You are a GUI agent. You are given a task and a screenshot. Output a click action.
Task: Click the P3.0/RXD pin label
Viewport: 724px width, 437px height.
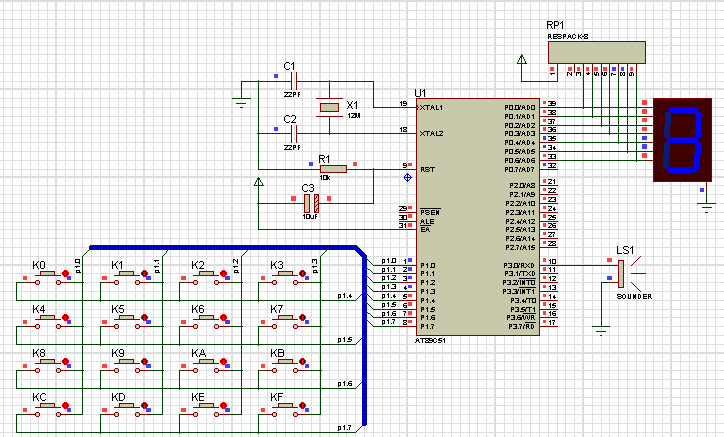519,266
